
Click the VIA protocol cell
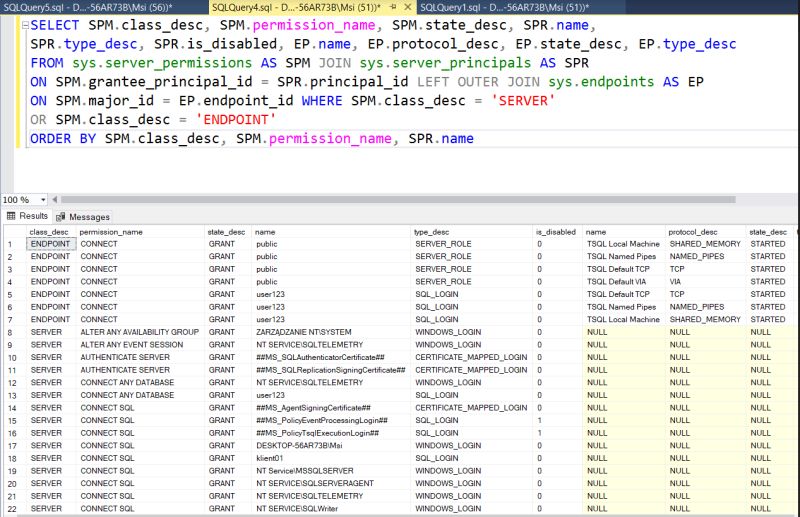pyautogui.click(x=705, y=282)
